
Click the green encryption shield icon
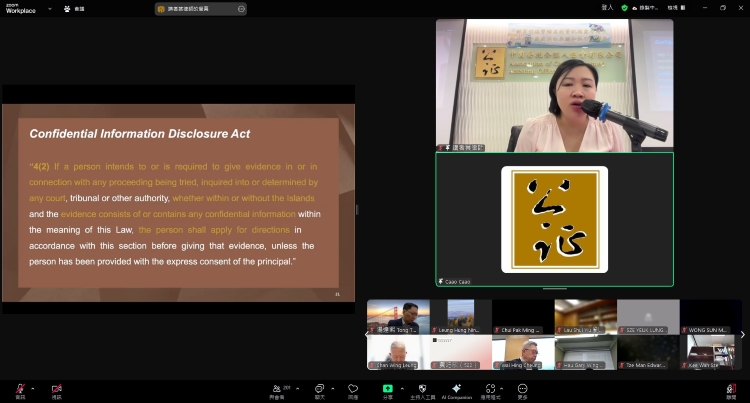tap(624, 8)
